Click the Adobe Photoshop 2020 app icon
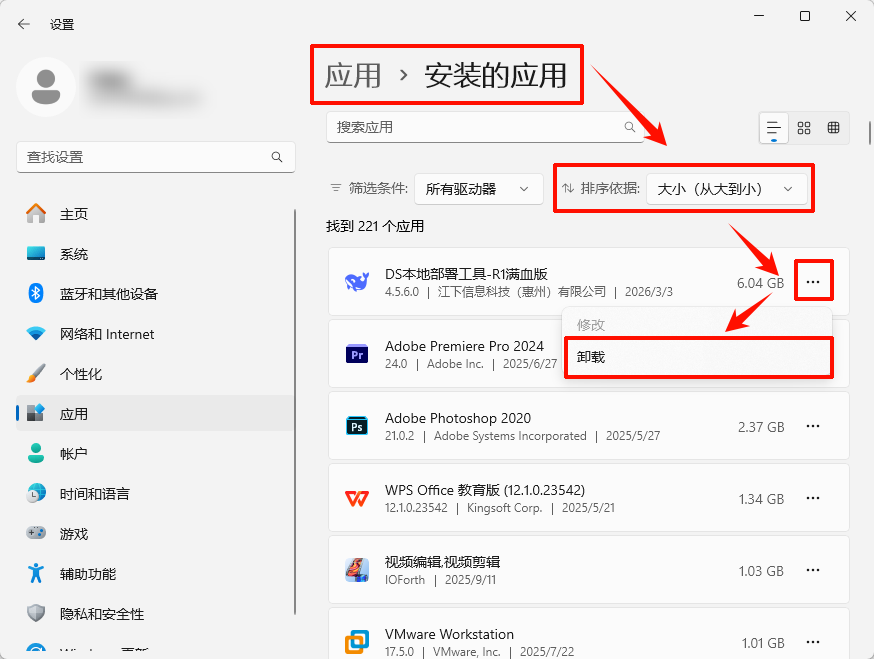 [x=357, y=426]
